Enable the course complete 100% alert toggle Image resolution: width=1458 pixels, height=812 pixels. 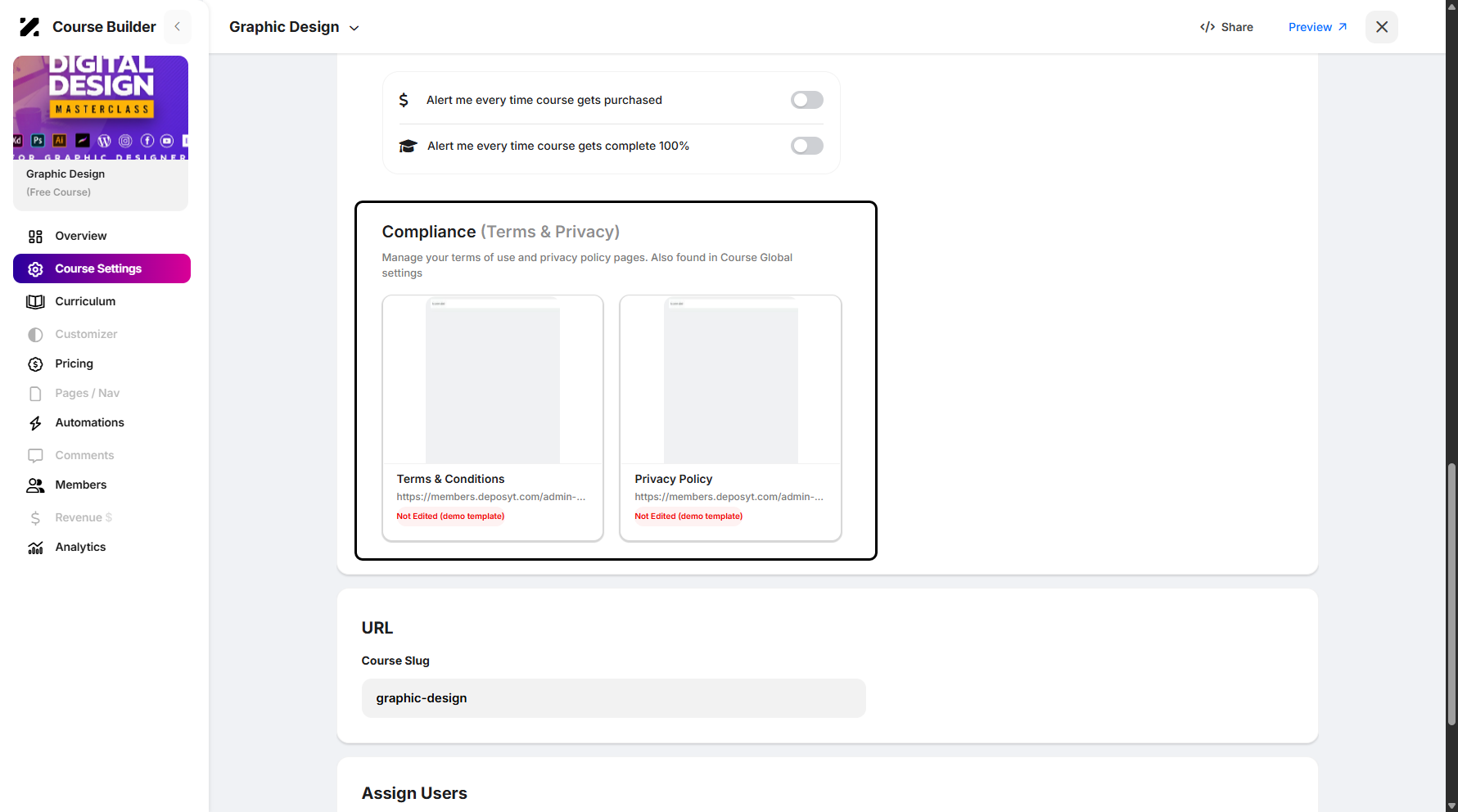[x=806, y=146]
